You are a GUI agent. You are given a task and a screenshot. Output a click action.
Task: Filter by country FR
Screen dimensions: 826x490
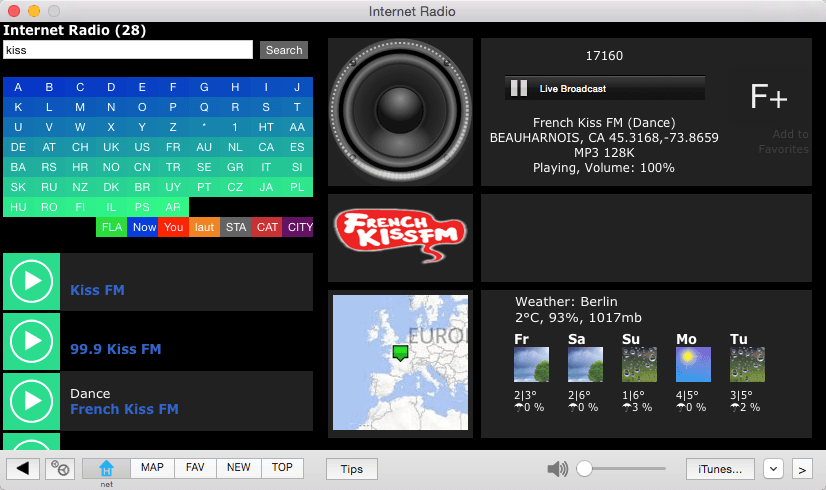173,148
